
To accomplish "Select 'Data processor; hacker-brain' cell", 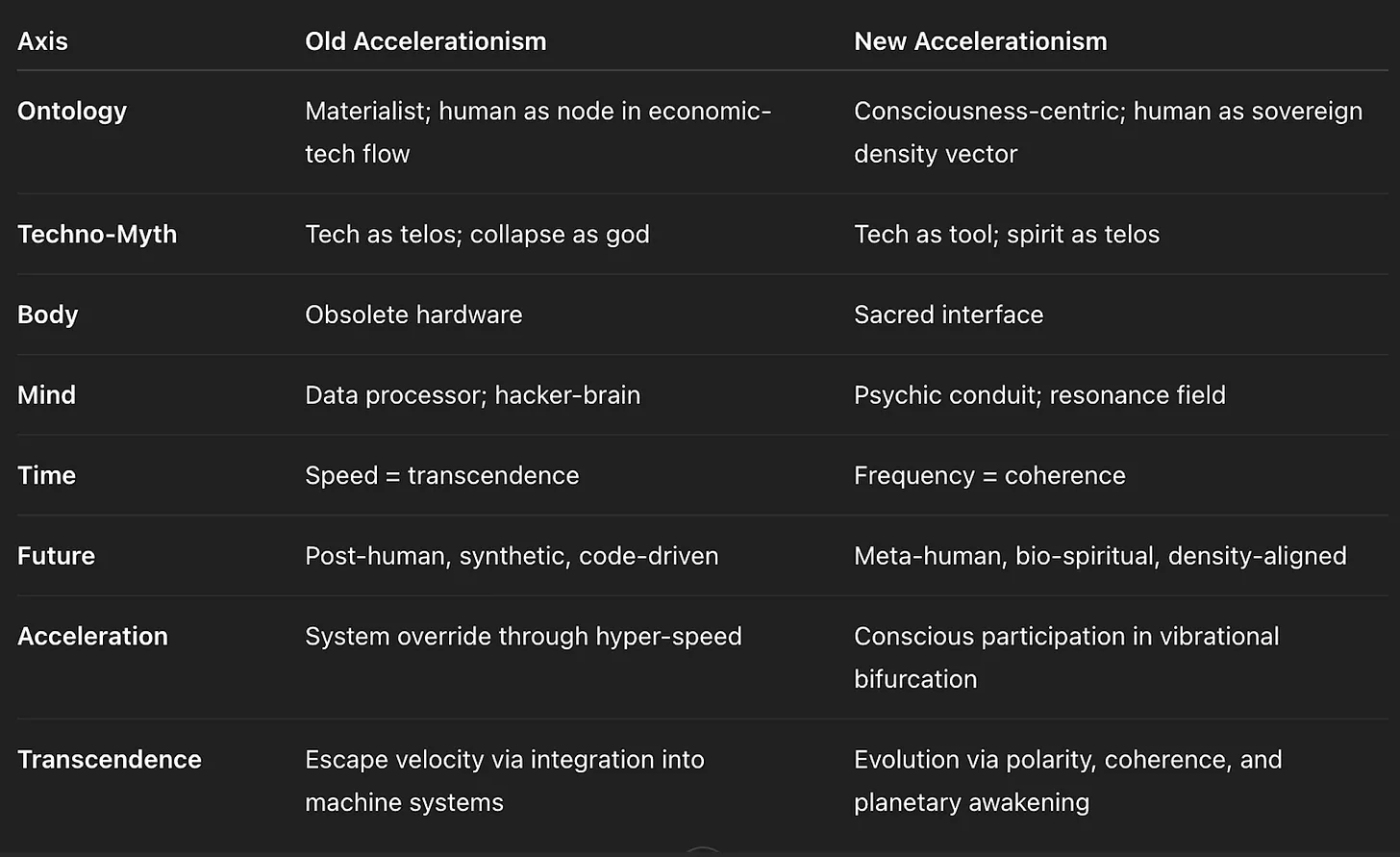I will tap(472, 395).
